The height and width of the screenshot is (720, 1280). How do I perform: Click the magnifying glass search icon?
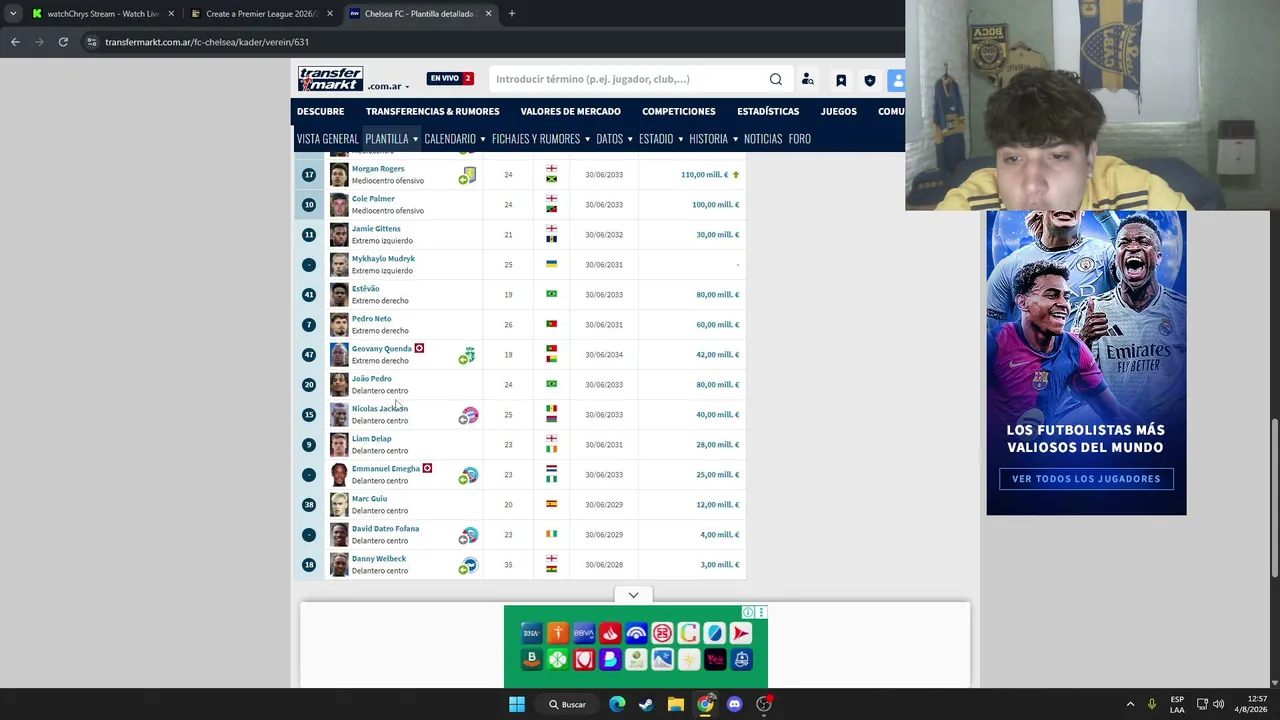click(x=776, y=79)
